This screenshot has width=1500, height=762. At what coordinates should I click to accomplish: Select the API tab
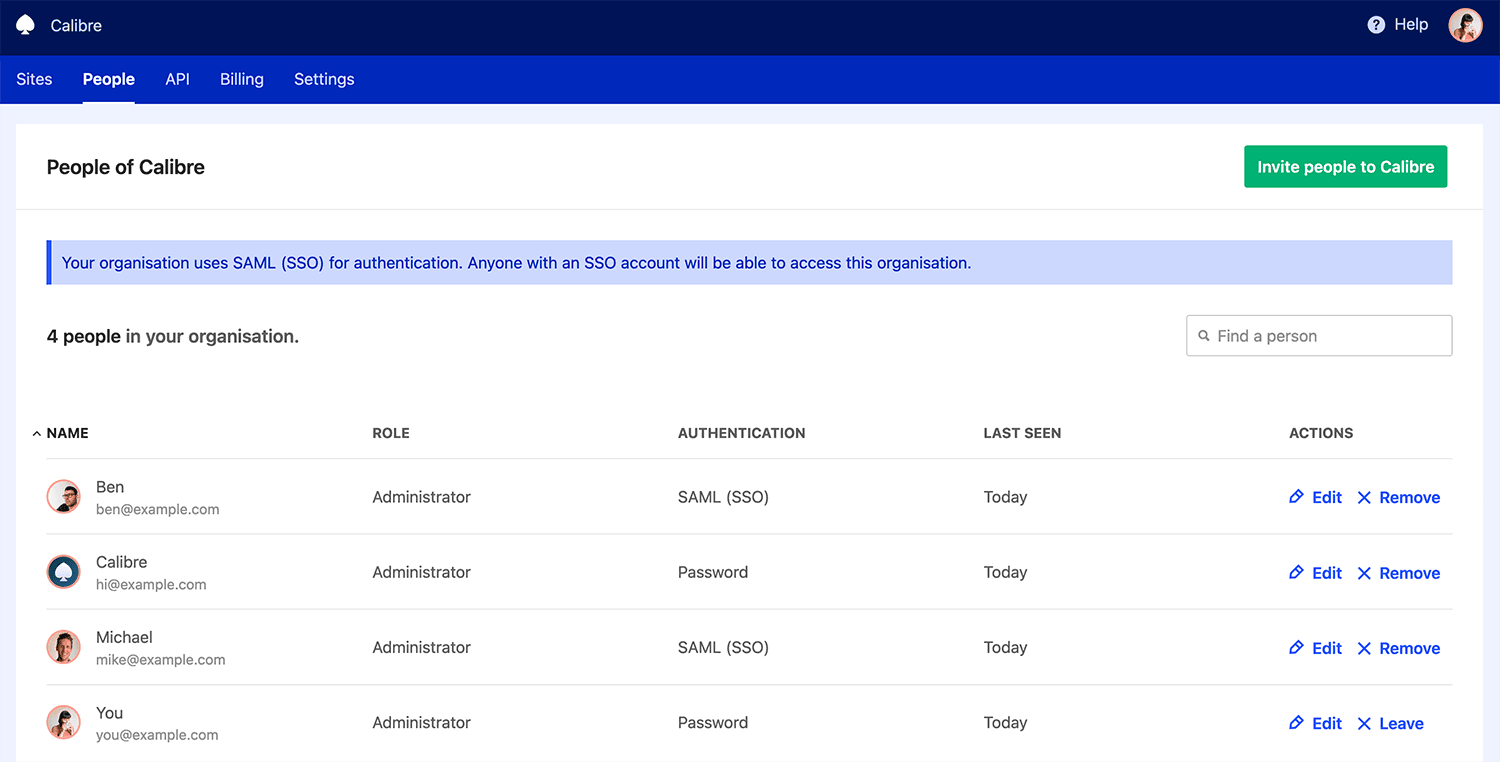[177, 79]
